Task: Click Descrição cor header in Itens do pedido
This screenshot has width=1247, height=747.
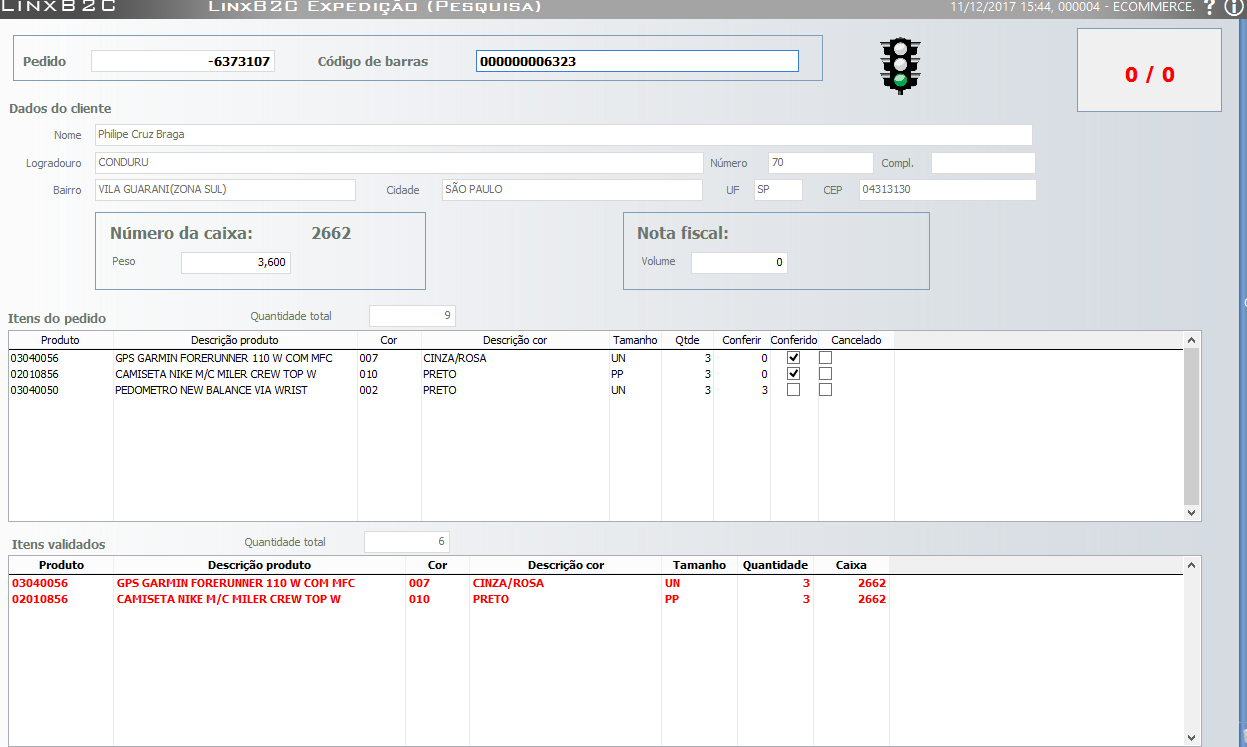Action: (515, 340)
